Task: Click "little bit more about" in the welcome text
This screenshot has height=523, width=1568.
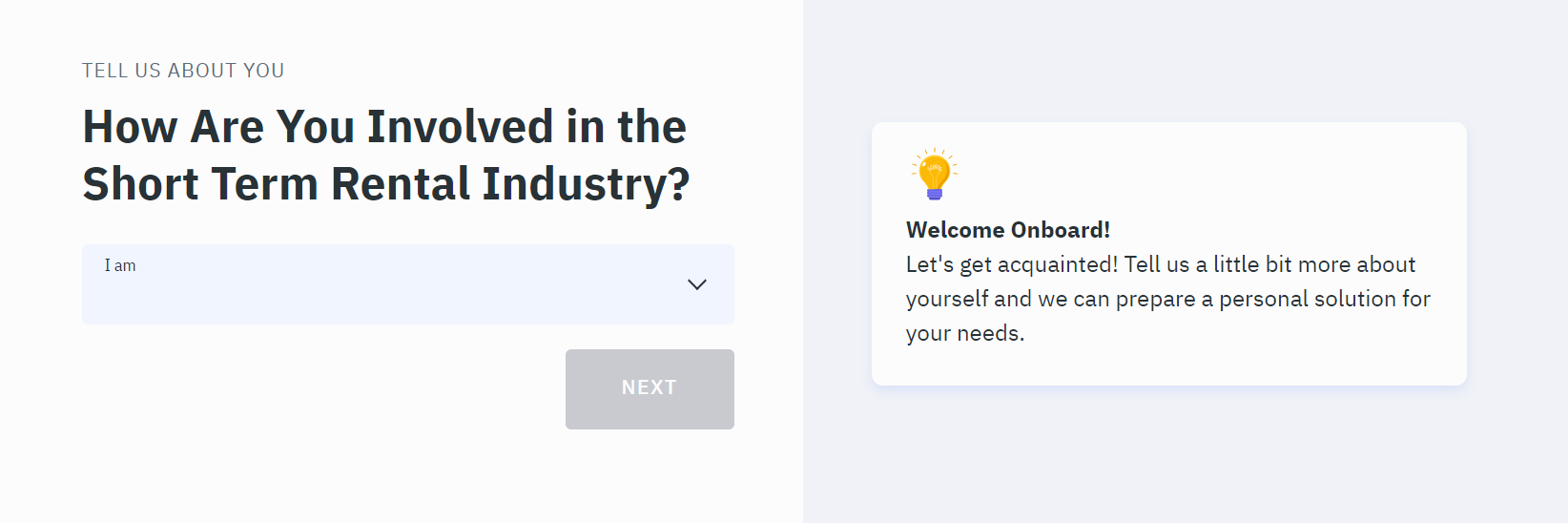Action: tap(1314, 264)
